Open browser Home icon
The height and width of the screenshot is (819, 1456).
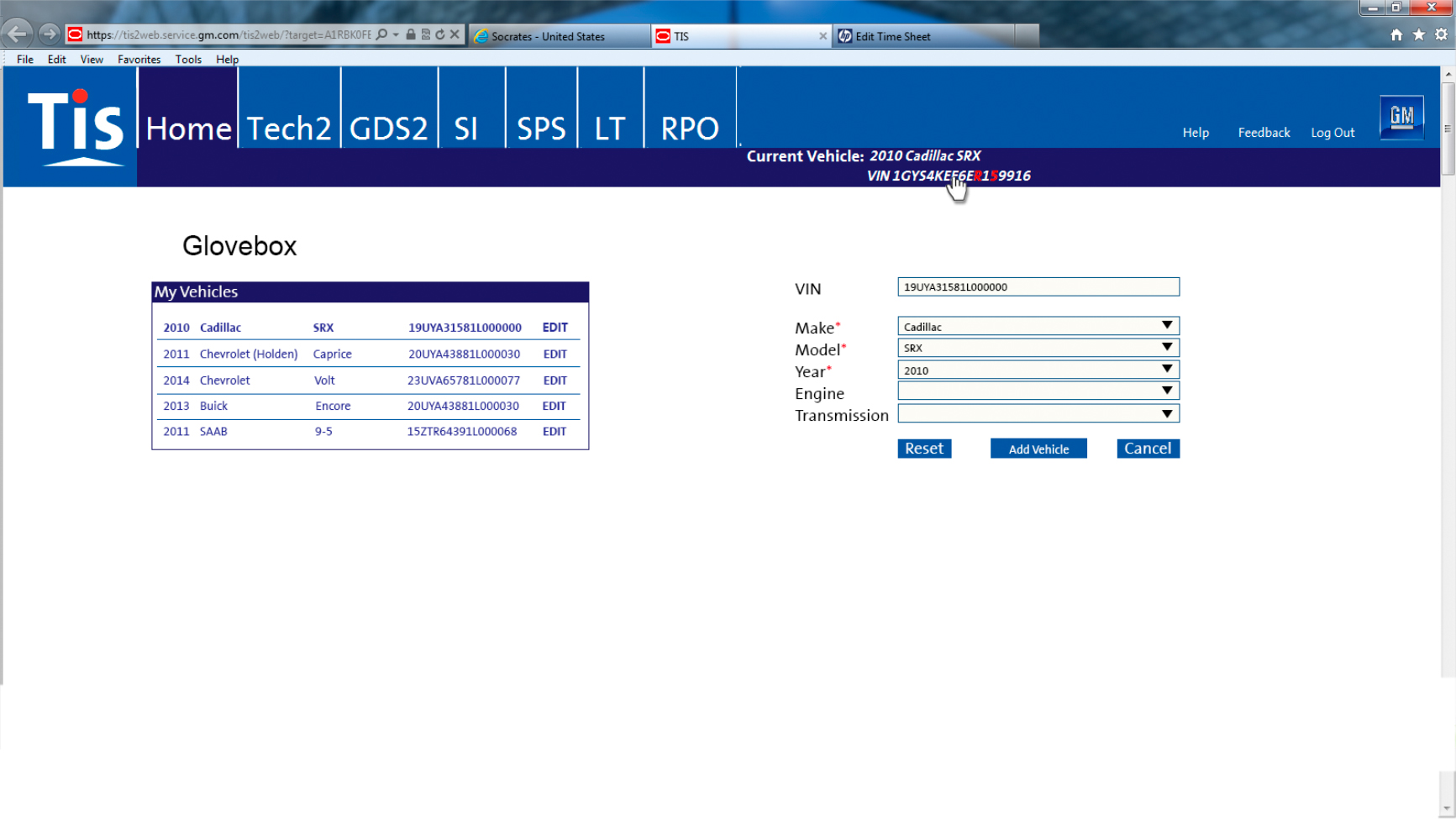click(x=1396, y=34)
